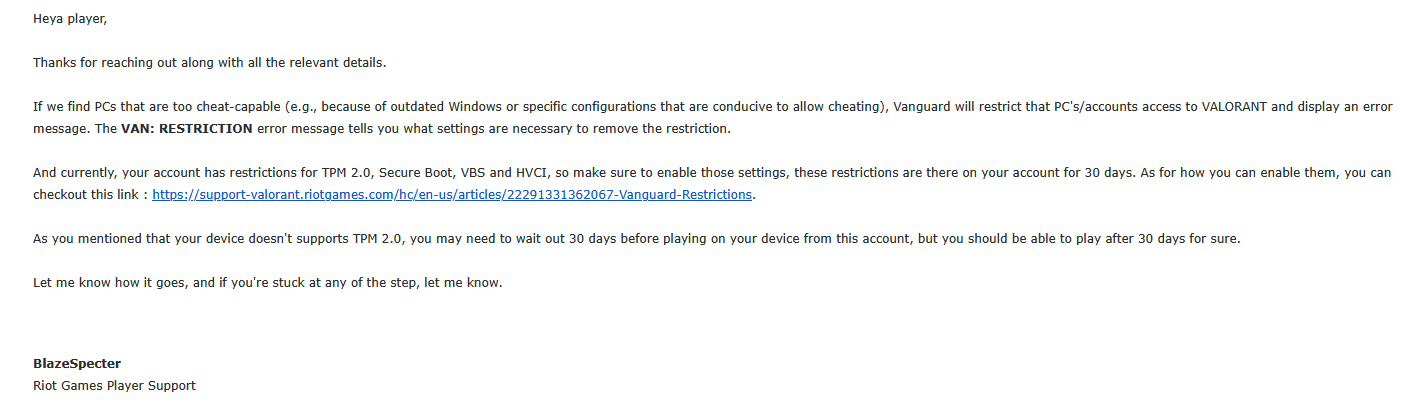Click the BlazeSpecter signature name

click(76, 363)
